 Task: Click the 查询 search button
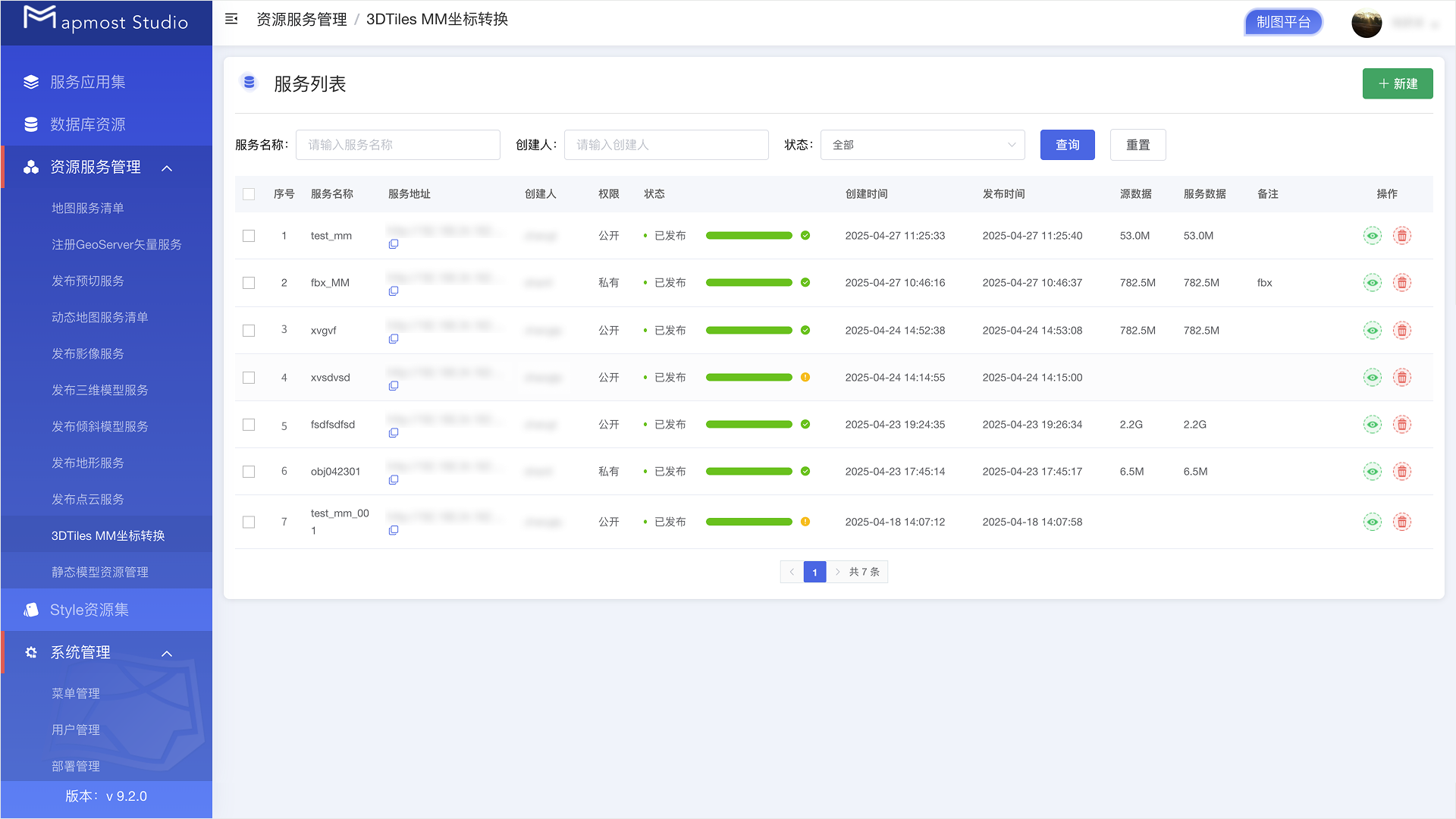1067,145
